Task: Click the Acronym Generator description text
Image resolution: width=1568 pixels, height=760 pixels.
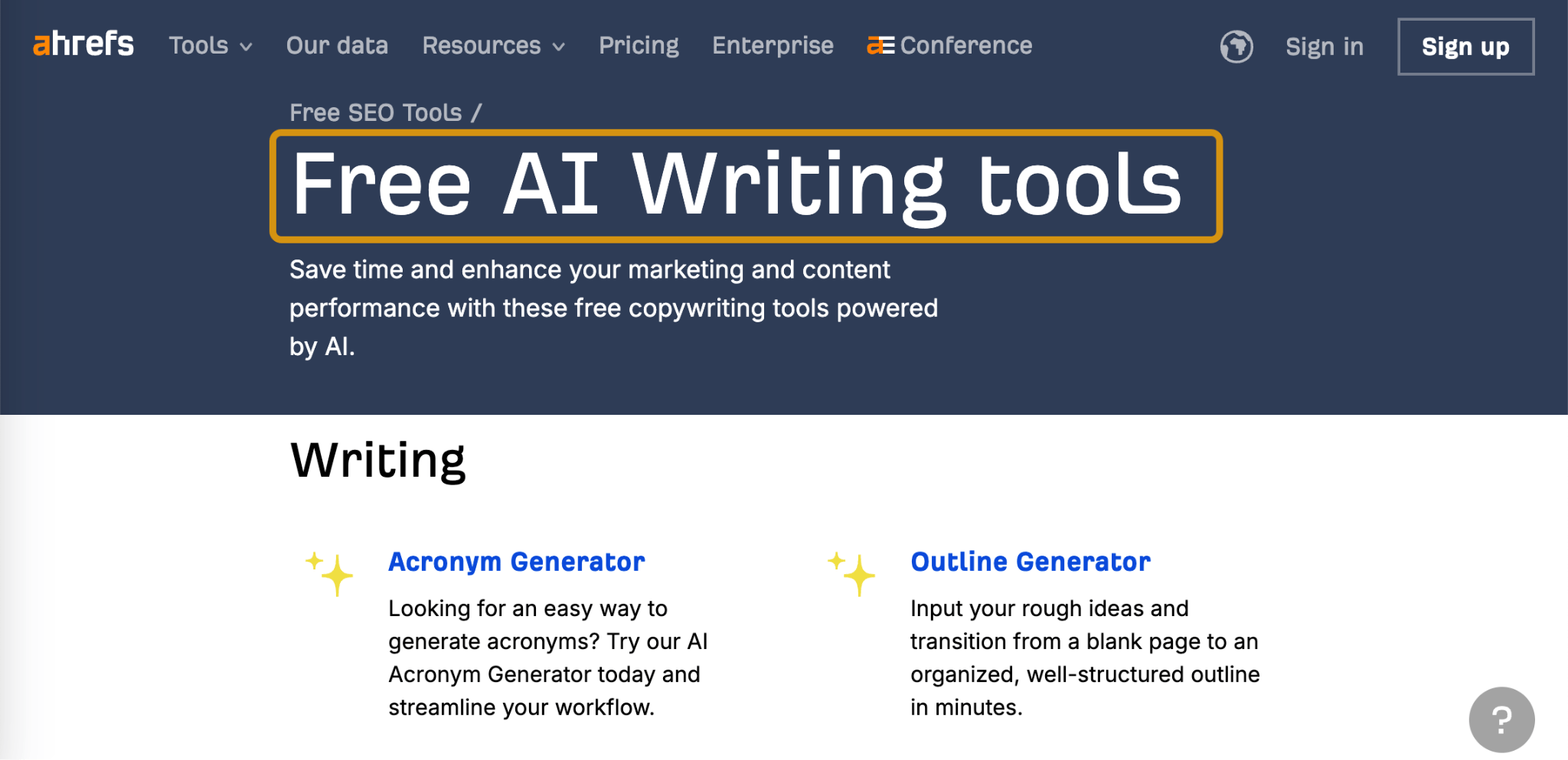Action: pyautogui.click(x=547, y=657)
